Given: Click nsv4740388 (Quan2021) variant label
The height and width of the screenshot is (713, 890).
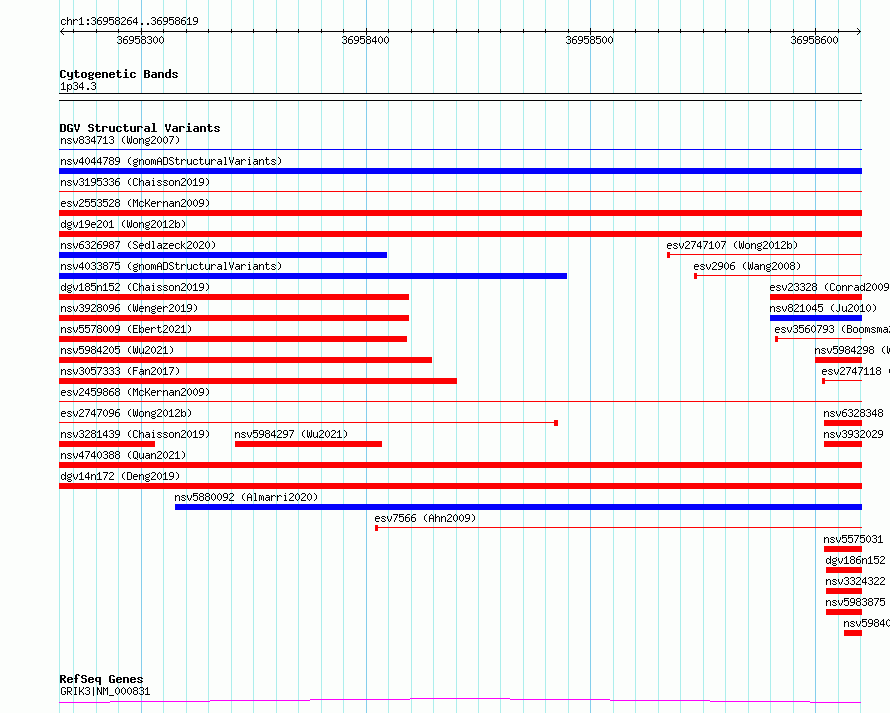Looking at the screenshot, I should pos(123,455).
